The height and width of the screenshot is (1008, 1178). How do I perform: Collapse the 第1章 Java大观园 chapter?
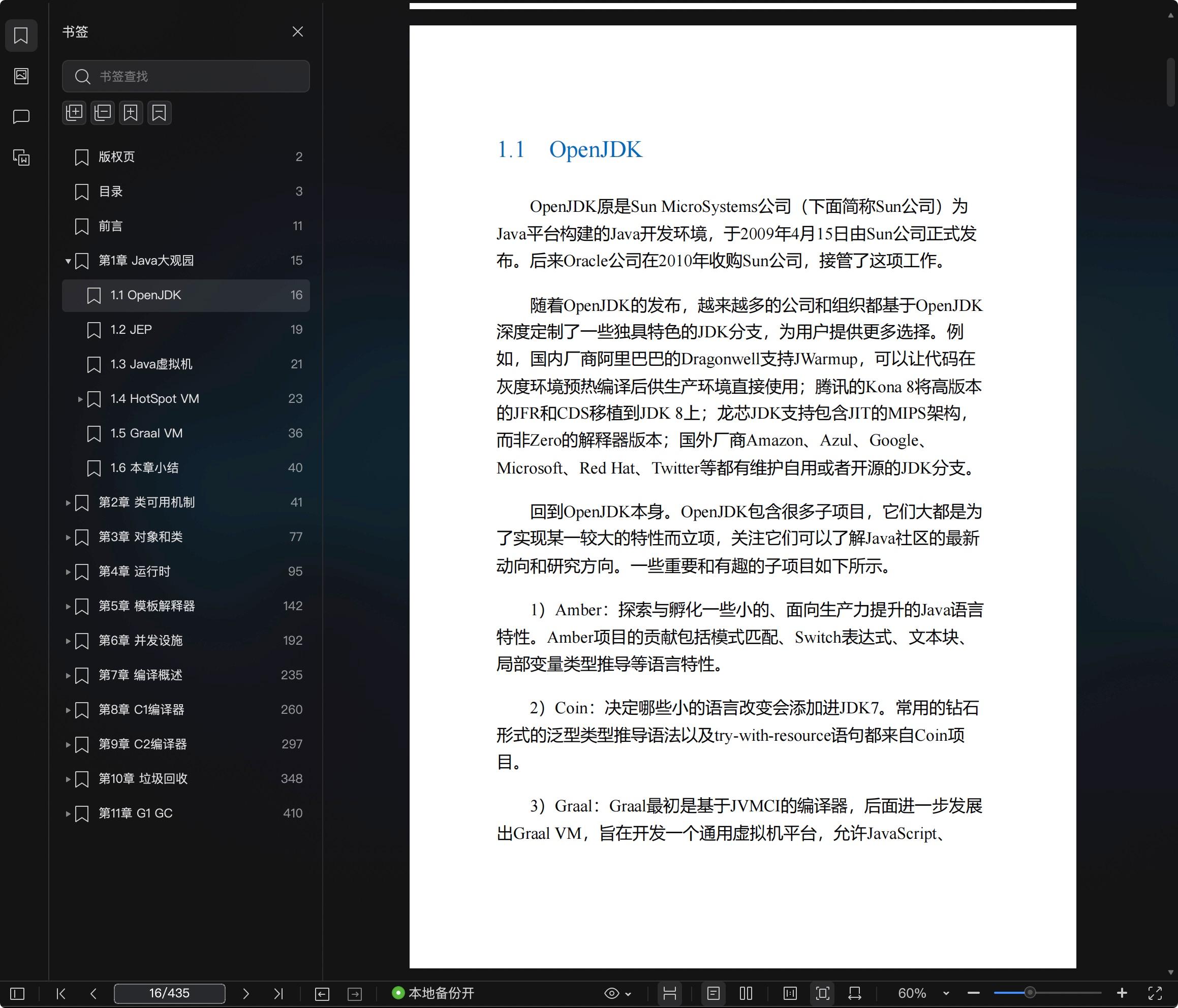[x=68, y=261]
